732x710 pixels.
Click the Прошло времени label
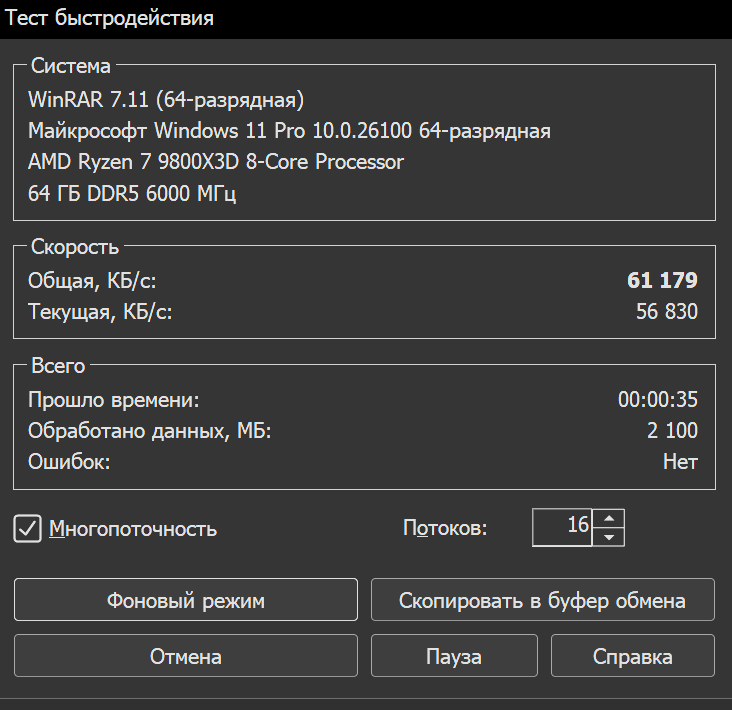[114, 400]
